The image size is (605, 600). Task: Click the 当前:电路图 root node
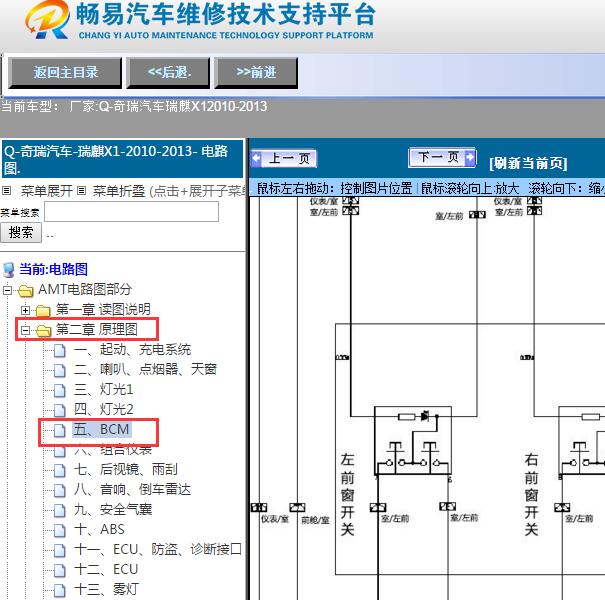coord(54,269)
